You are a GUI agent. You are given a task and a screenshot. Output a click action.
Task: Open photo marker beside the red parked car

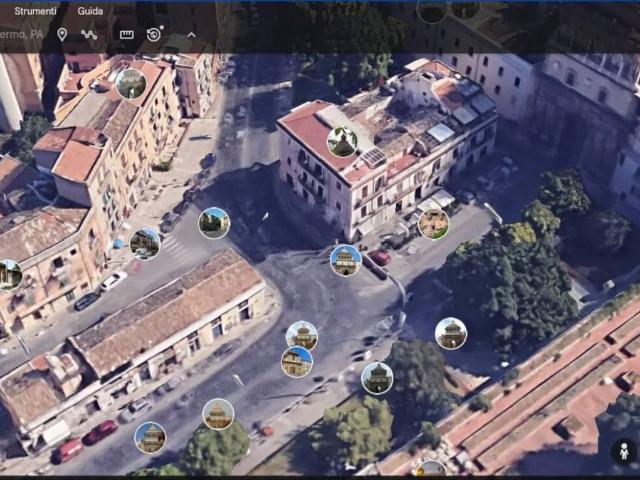pos(346,260)
